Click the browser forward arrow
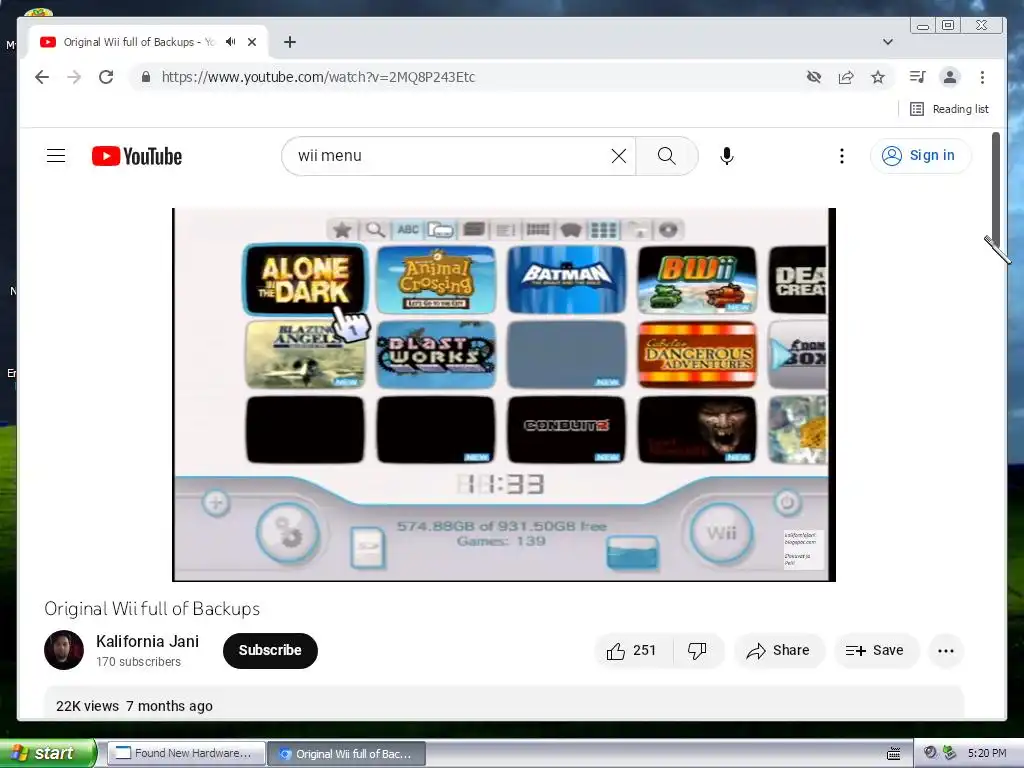Image resolution: width=1024 pixels, height=768 pixels. coord(74,77)
